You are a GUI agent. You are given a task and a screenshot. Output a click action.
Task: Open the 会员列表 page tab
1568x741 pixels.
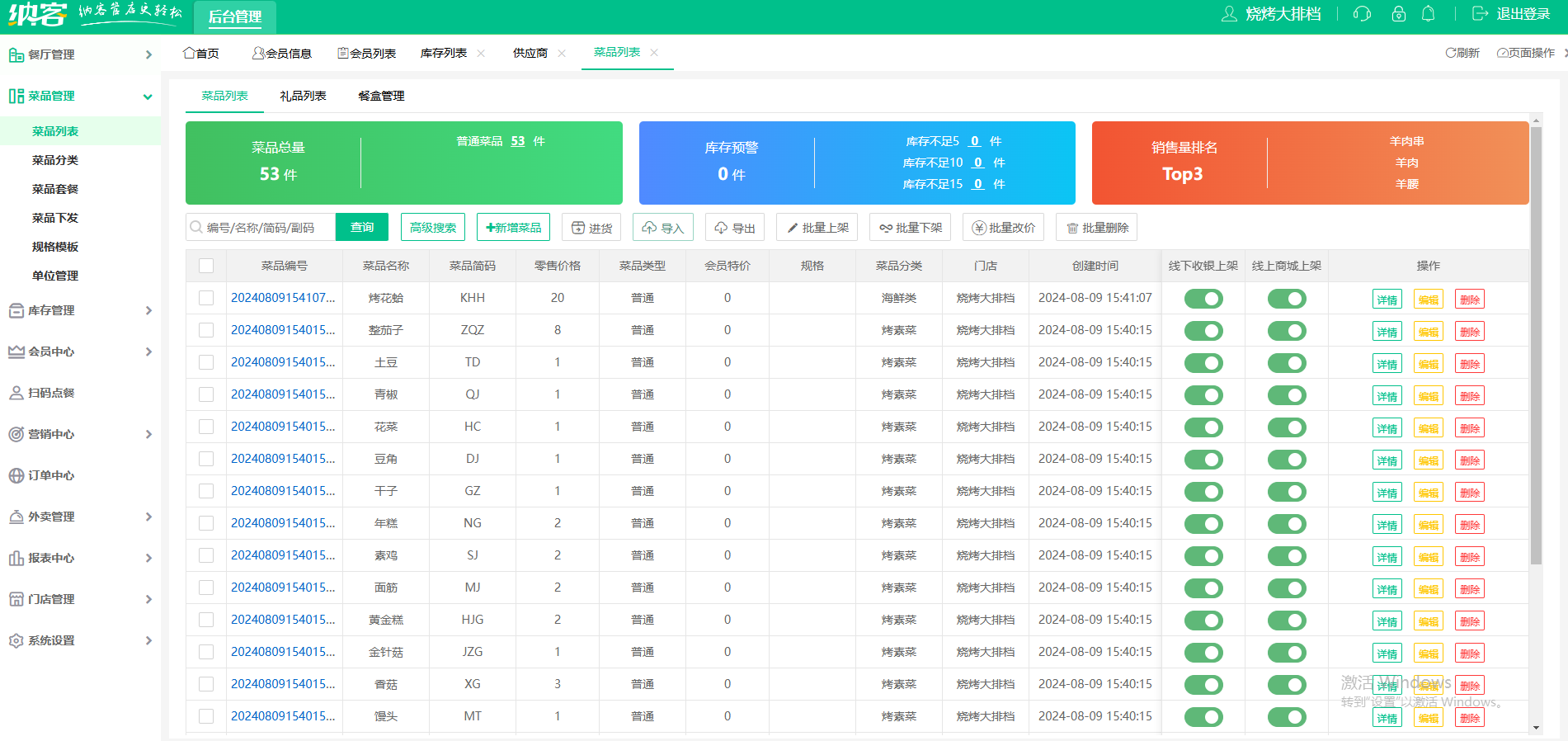tap(367, 53)
